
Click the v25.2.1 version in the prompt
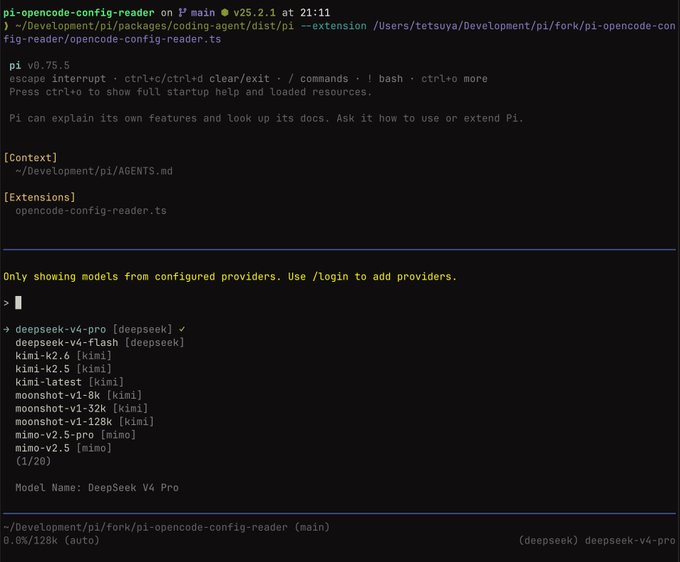click(x=254, y=13)
